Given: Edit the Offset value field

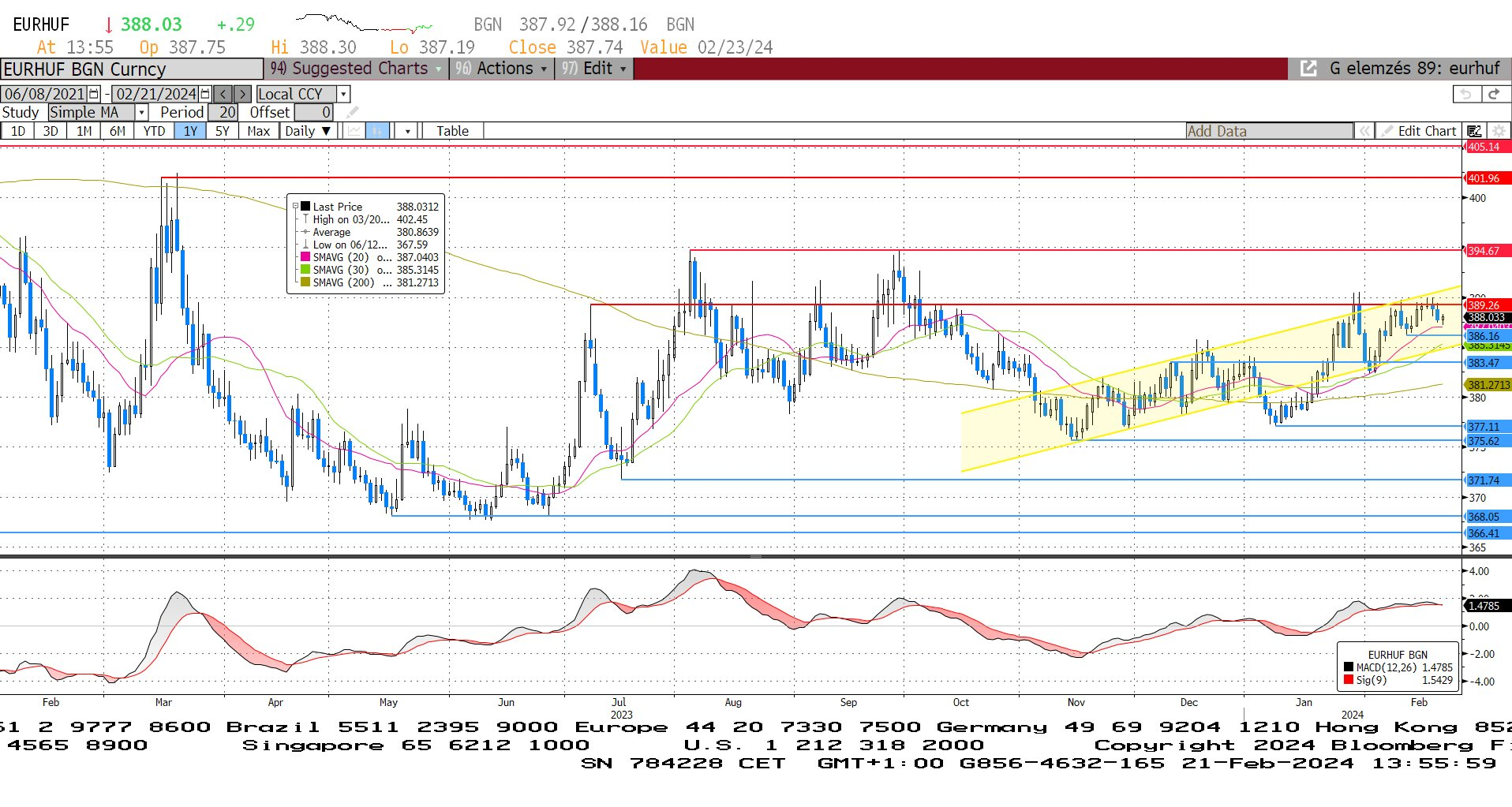Looking at the screenshot, I should (x=313, y=113).
